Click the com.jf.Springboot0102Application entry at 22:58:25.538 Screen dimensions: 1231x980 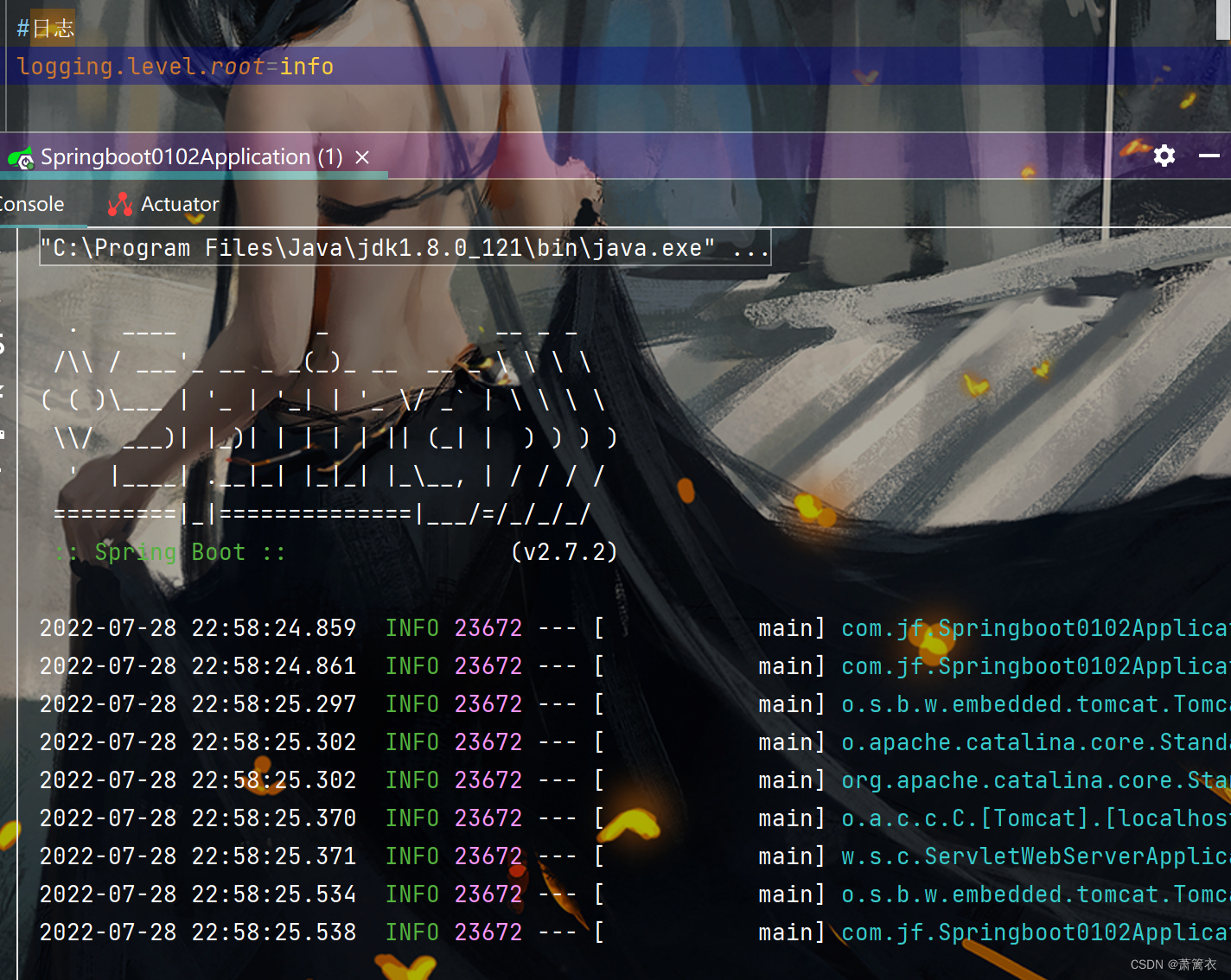pyautogui.click(x=1036, y=932)
